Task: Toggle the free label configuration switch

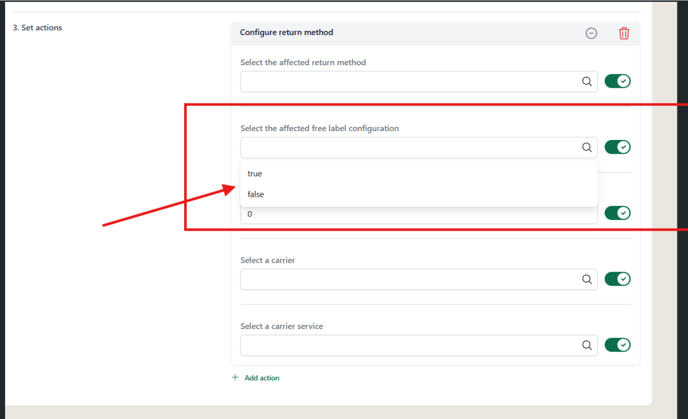Action: click(617, 147)
